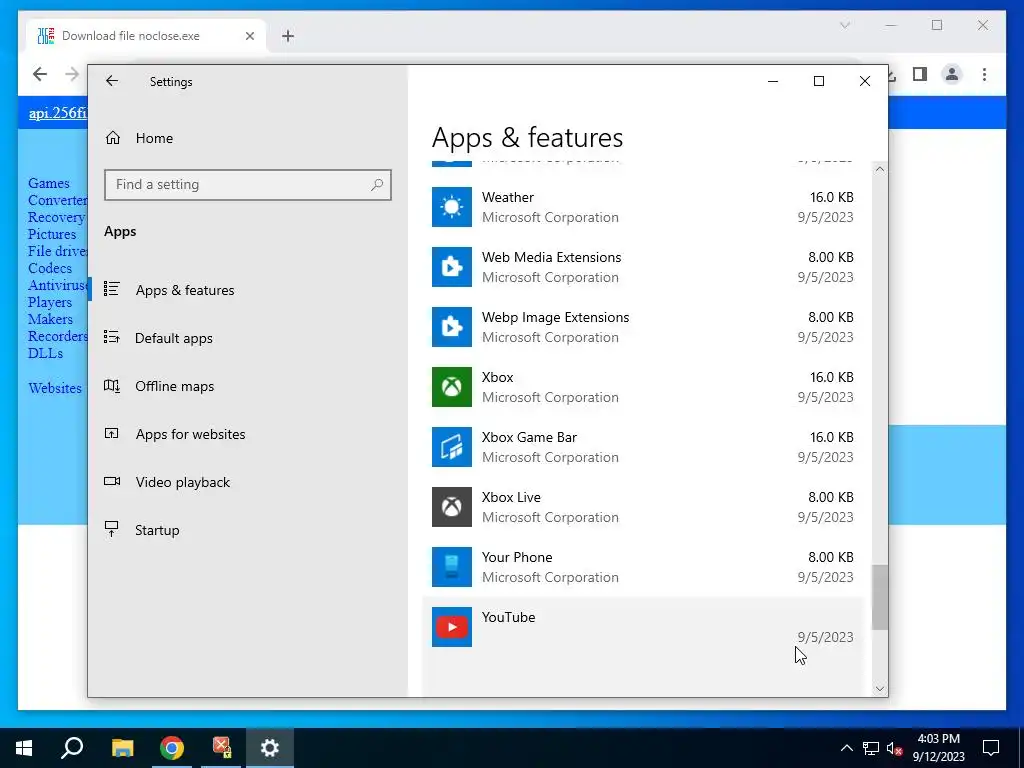This screenshot has height=768, width=1024.
Task: Click the Home house icon in Settings
Action: 113,138
